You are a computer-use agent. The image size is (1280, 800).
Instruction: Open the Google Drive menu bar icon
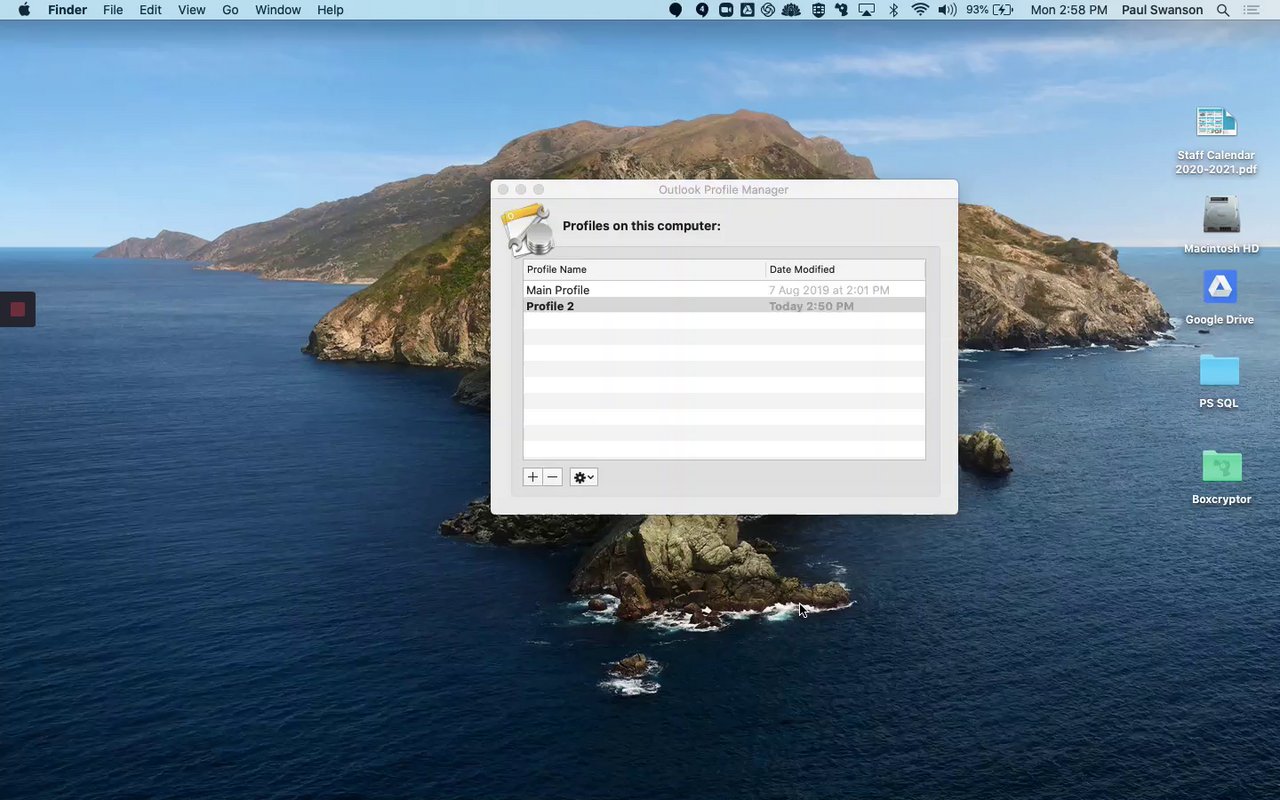[x=747, y=10]
